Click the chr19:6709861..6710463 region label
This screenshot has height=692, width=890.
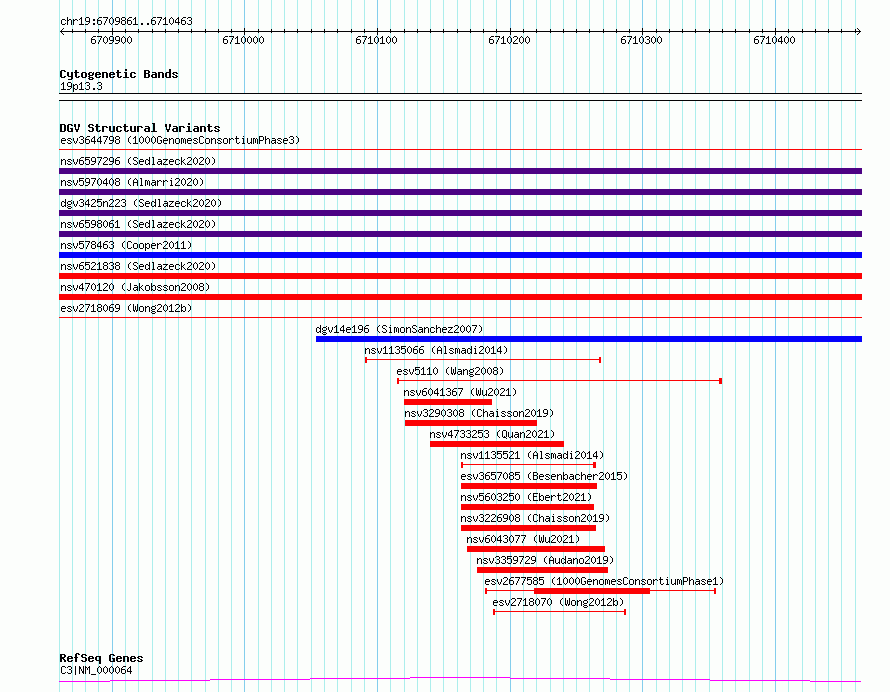126,22
